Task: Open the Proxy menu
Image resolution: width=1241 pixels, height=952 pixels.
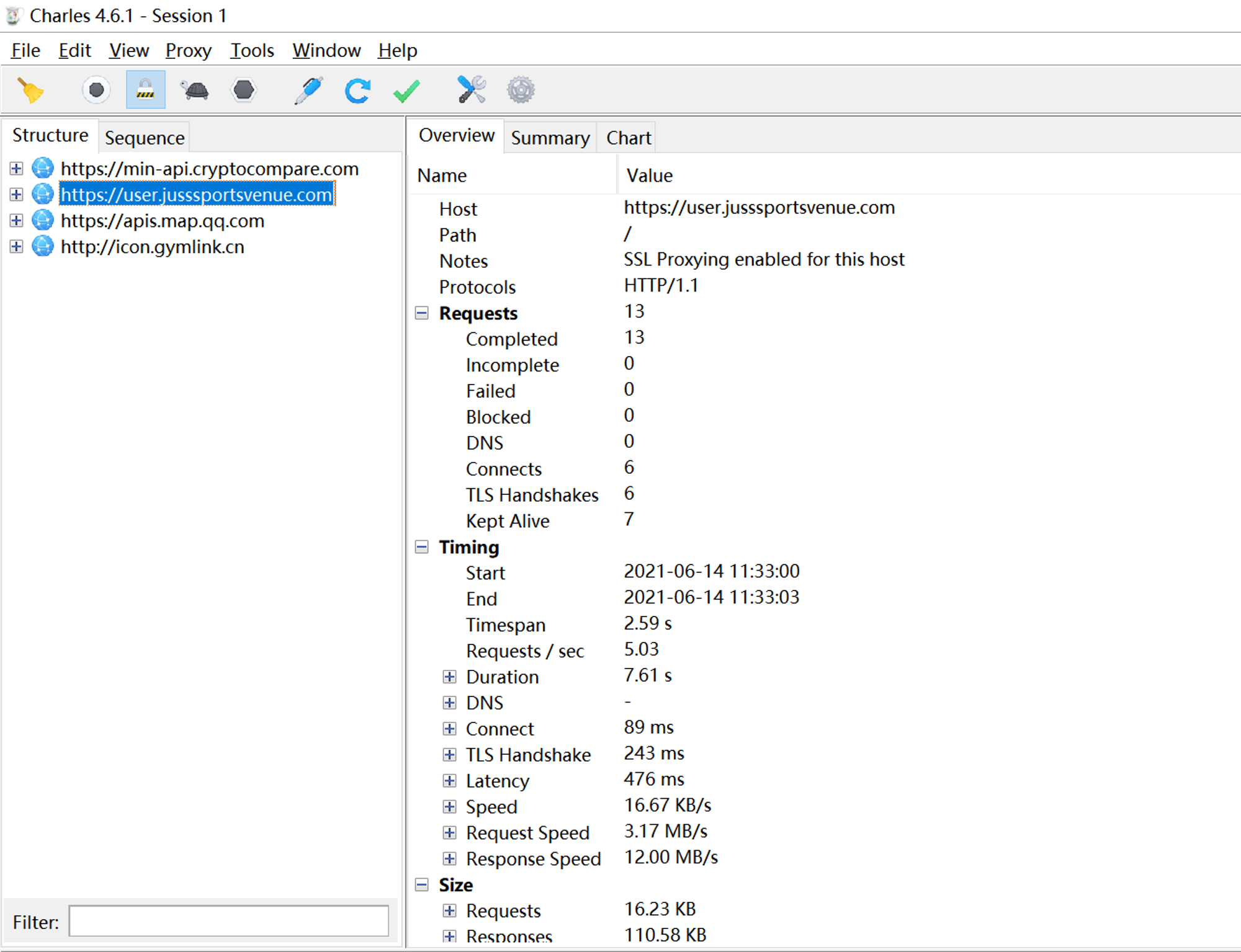Action: tap(189, 50)
